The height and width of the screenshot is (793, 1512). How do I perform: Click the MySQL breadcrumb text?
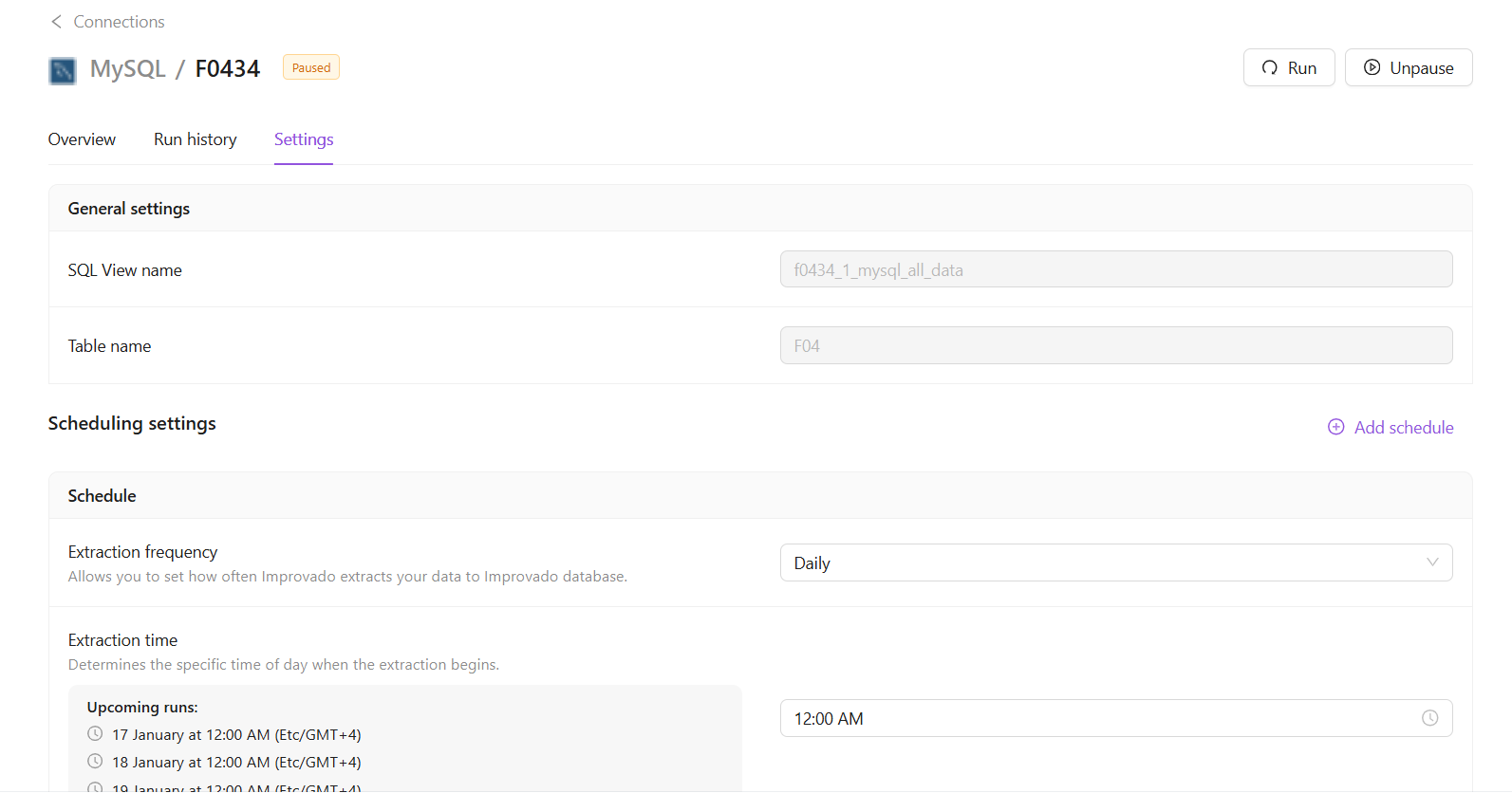(127, 69)
